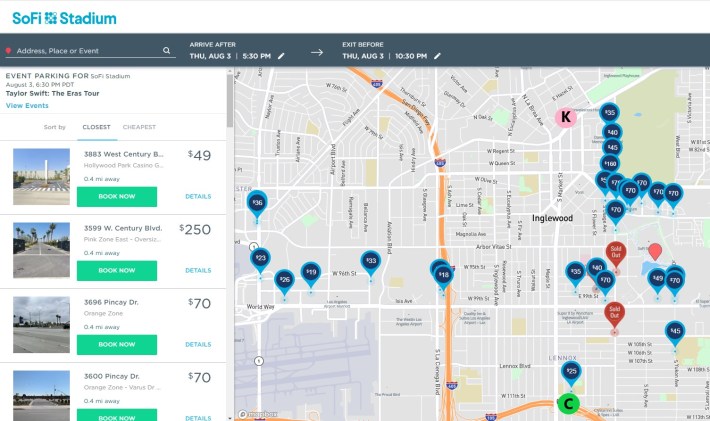Image resolution: width=710 pixels, height=421 pixels.
Task: Switch to the Cheapest sort tab
Action: [x=139, y=127]
